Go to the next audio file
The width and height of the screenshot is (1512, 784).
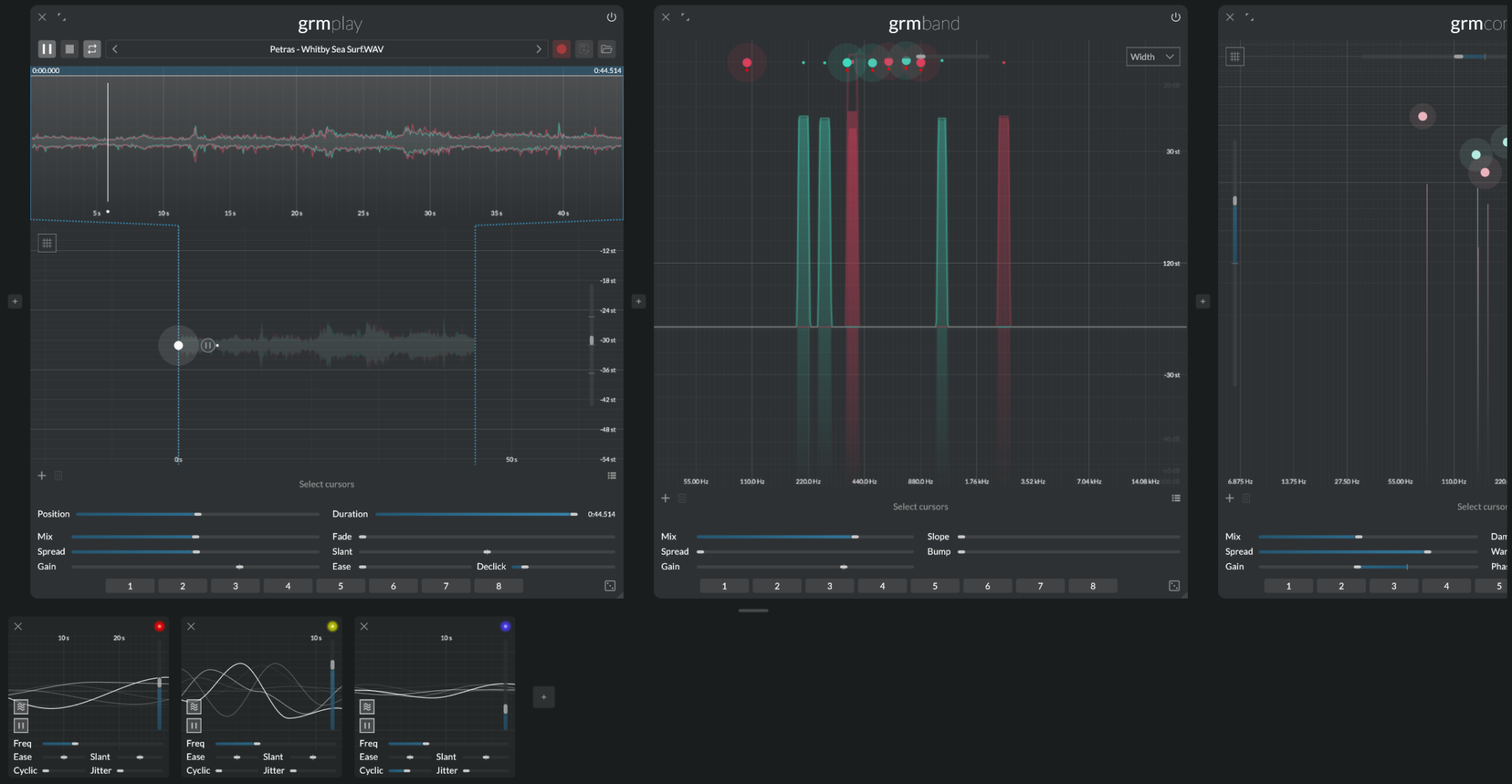tap(538, 49)
